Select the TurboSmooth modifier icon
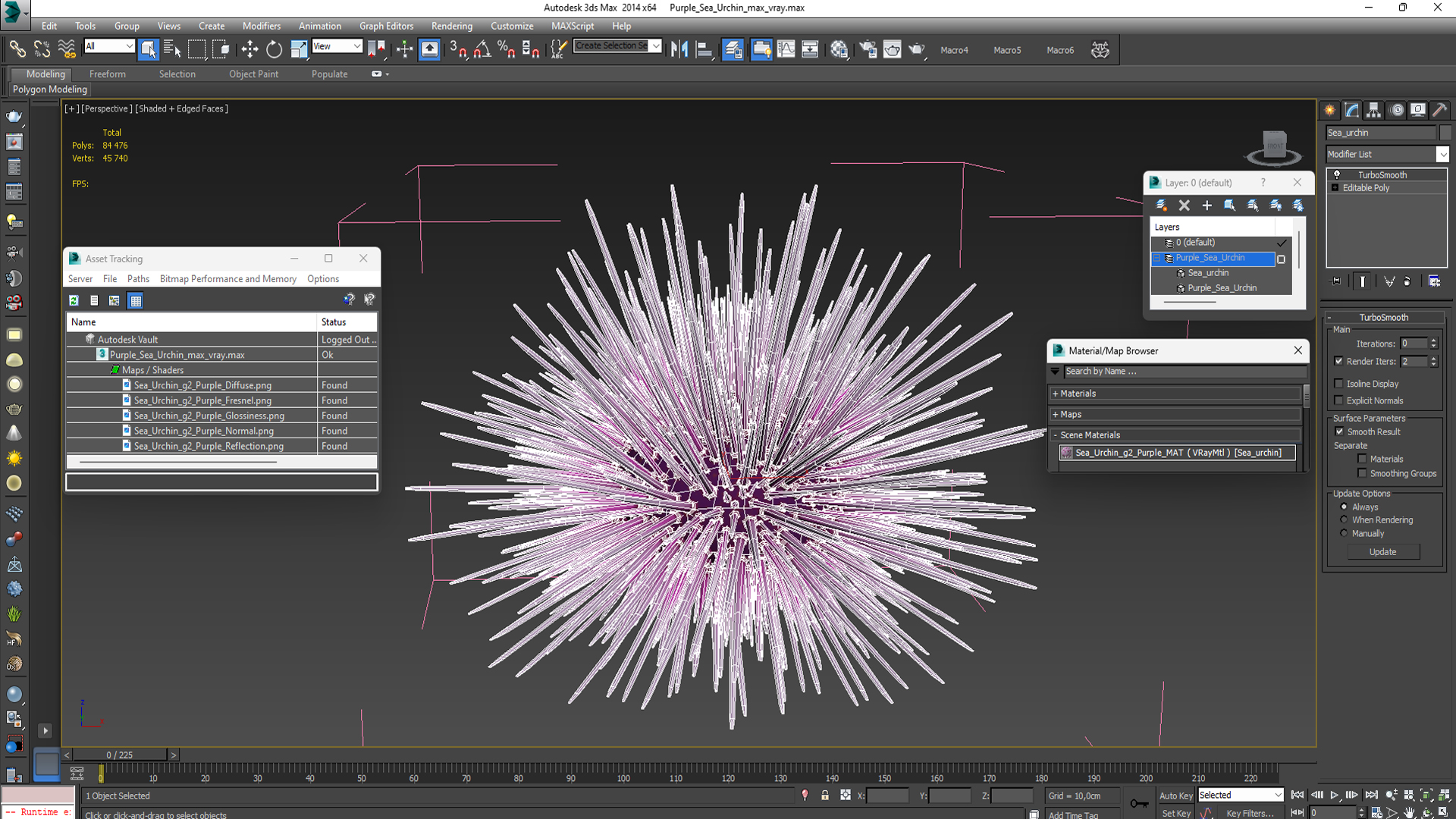 click(1337, 174)
